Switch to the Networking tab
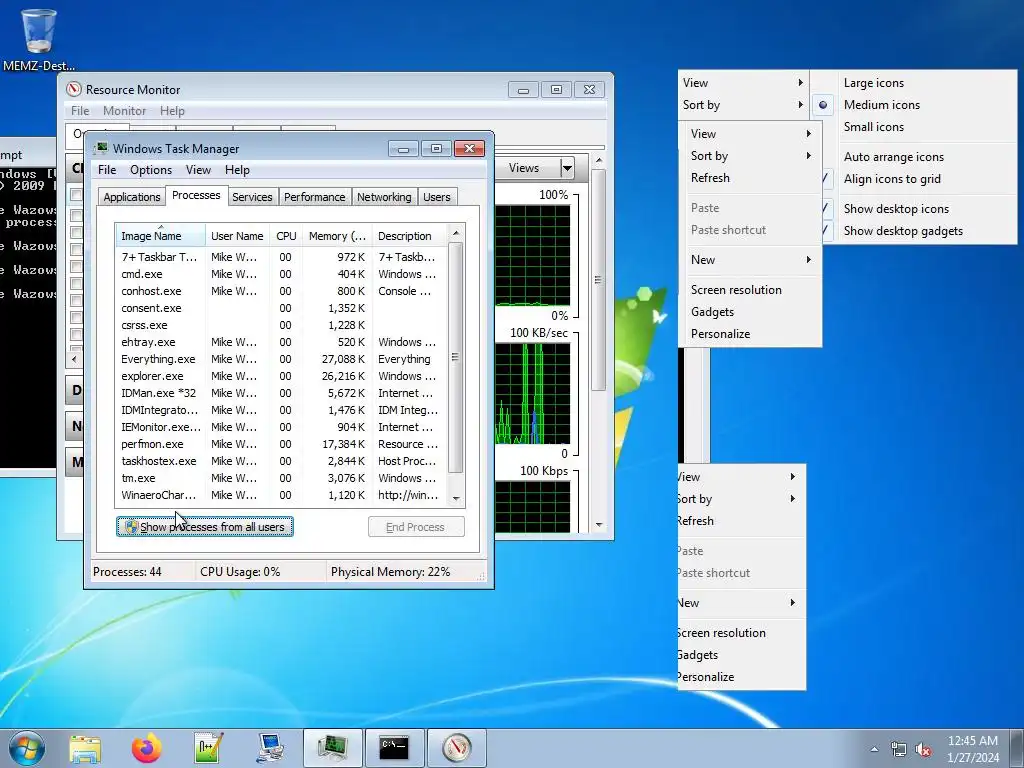Image resolution: width=1024 pixels, height=768 pixels. 384,197
